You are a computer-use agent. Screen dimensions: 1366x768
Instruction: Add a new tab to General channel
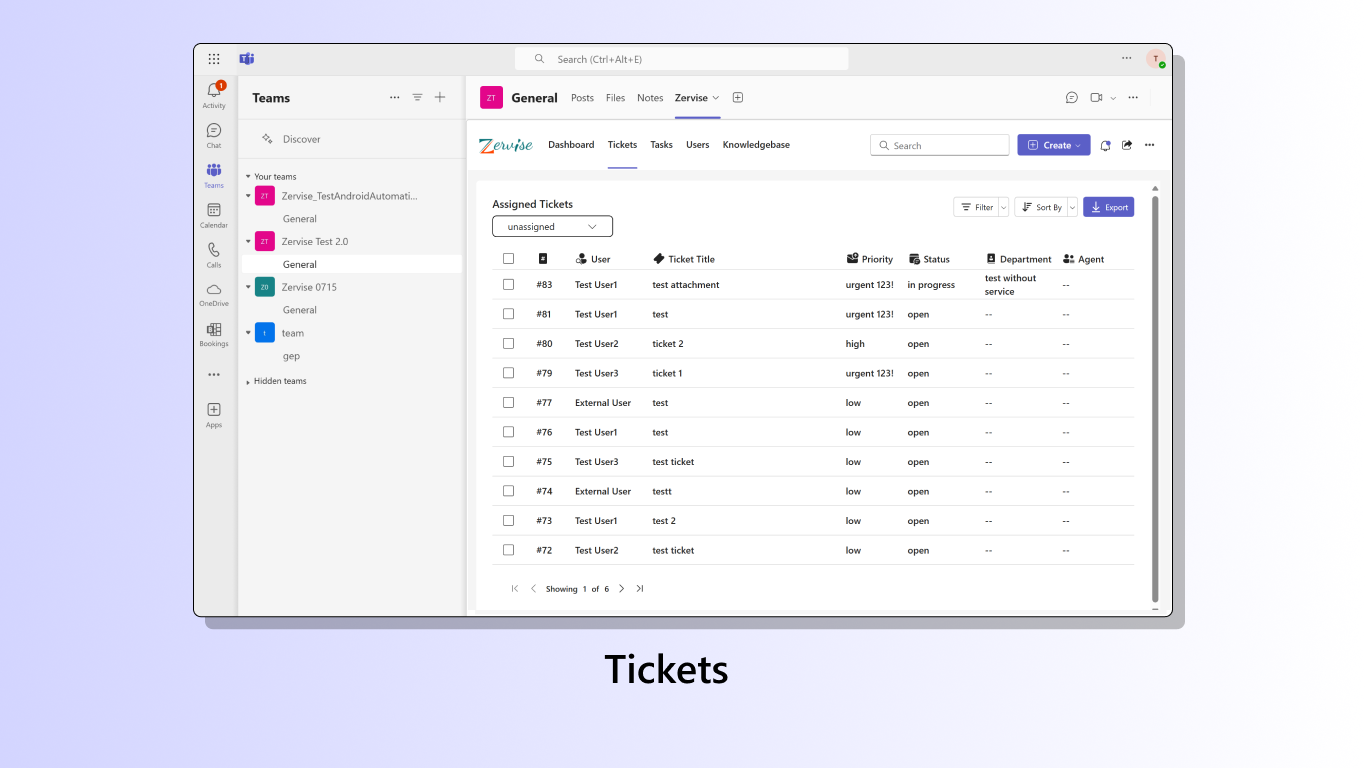[x=738, y=98]
